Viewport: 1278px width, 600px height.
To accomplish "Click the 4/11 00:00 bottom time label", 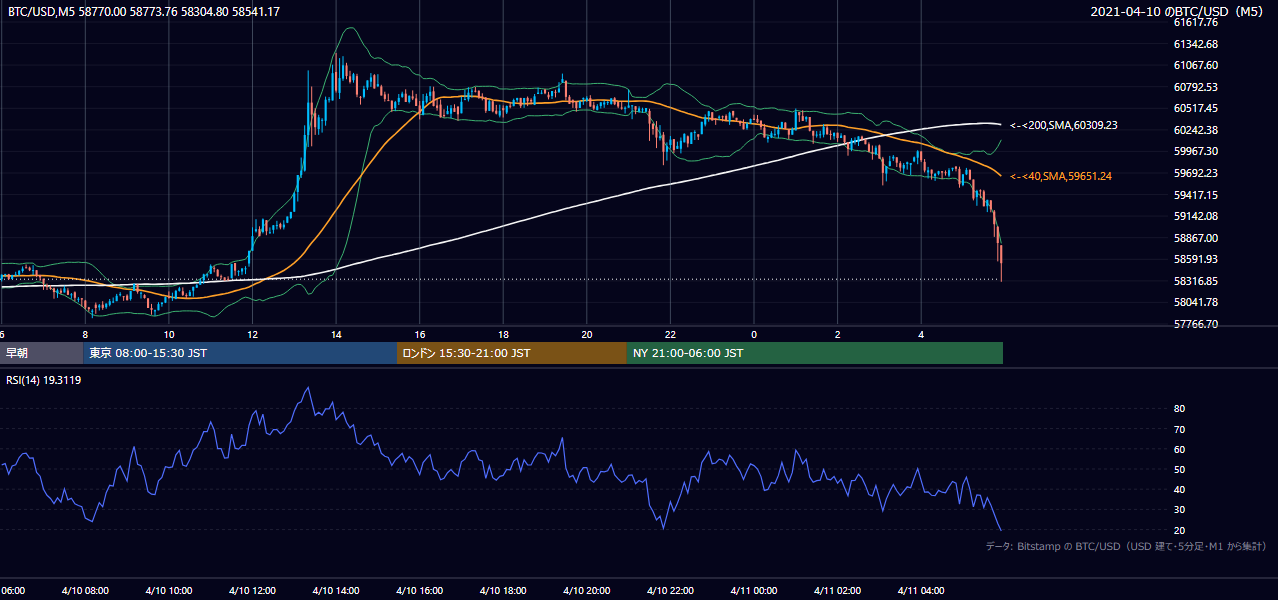I will point(754,591).
